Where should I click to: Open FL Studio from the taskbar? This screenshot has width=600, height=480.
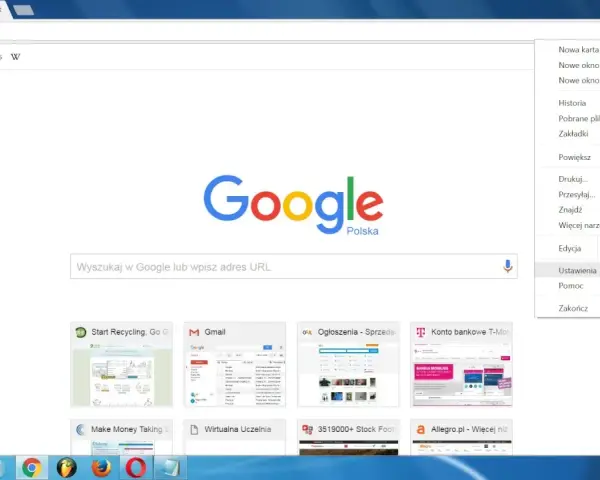(67, 468)
